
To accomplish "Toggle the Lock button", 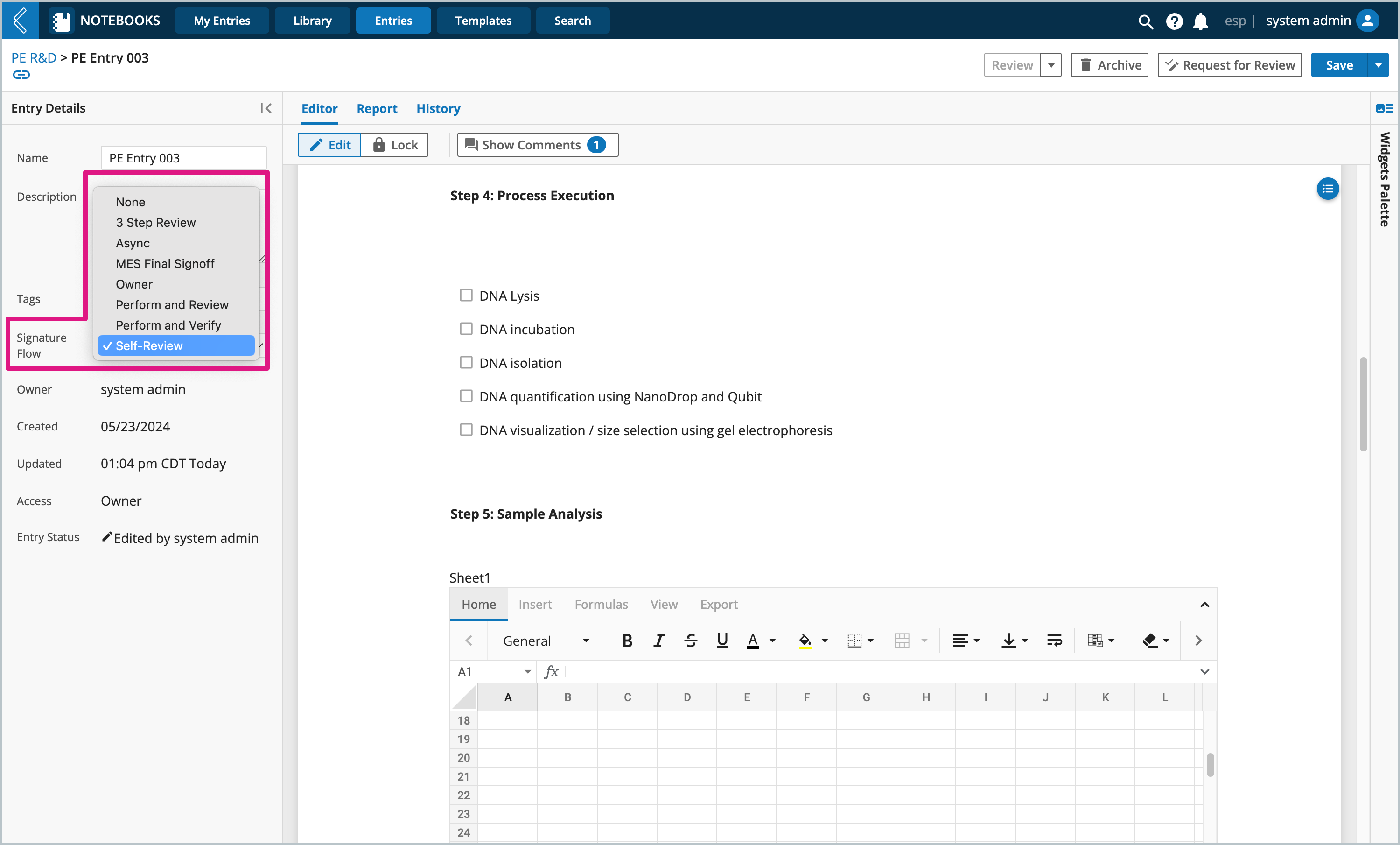I will pos(395,145).
